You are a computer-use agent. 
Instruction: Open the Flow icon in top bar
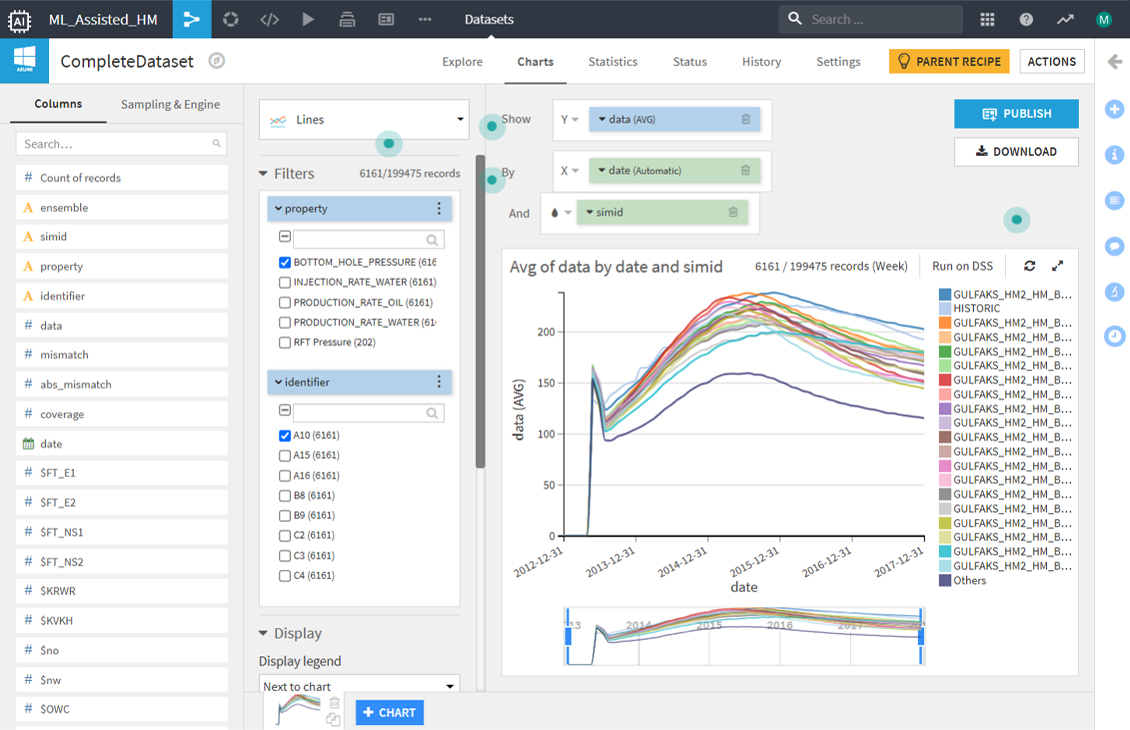point(191,19)
